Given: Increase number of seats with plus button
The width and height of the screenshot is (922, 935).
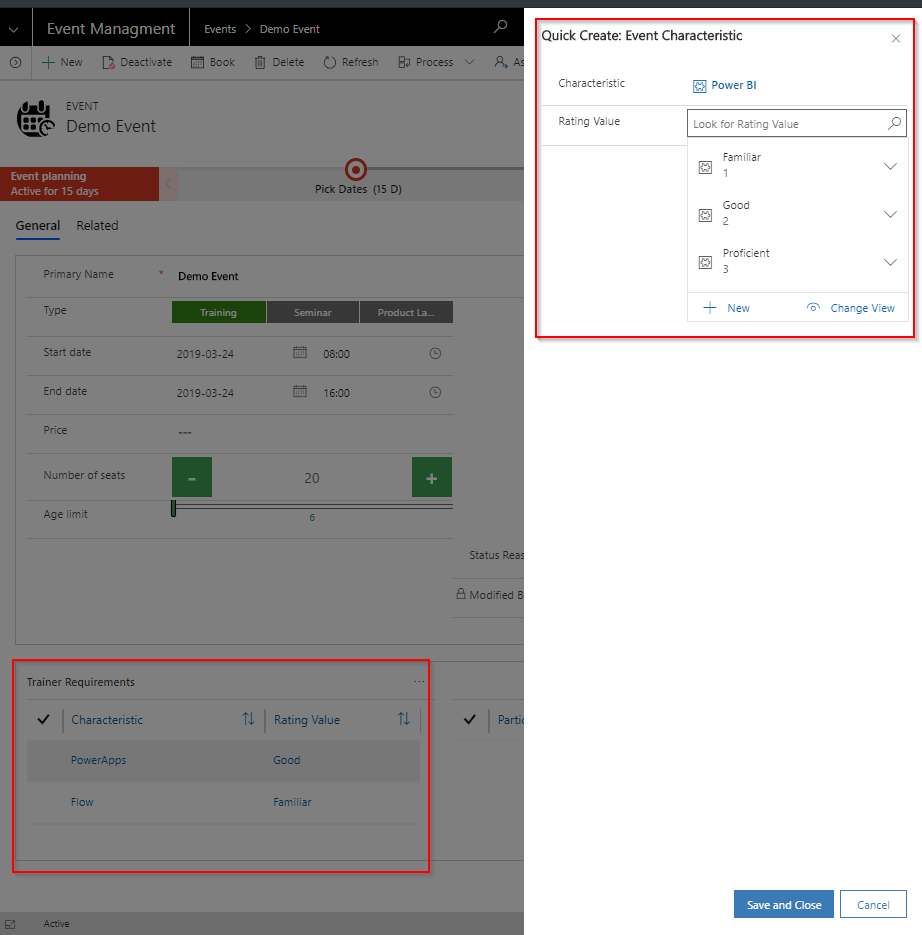Looking at the screenshot, I should pos(431,478).
